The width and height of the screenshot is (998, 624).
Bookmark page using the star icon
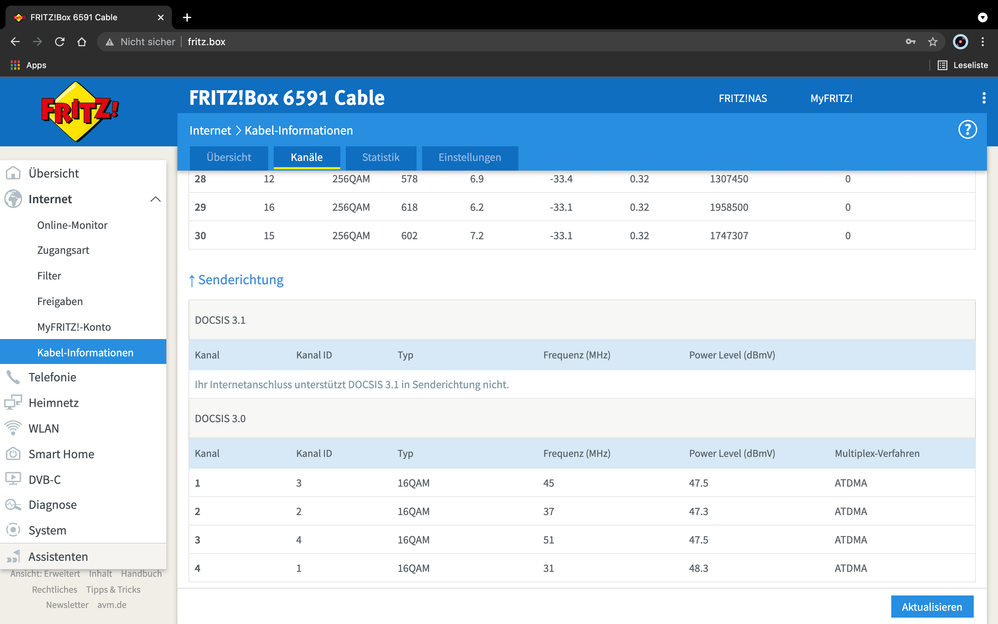point(933,42)
